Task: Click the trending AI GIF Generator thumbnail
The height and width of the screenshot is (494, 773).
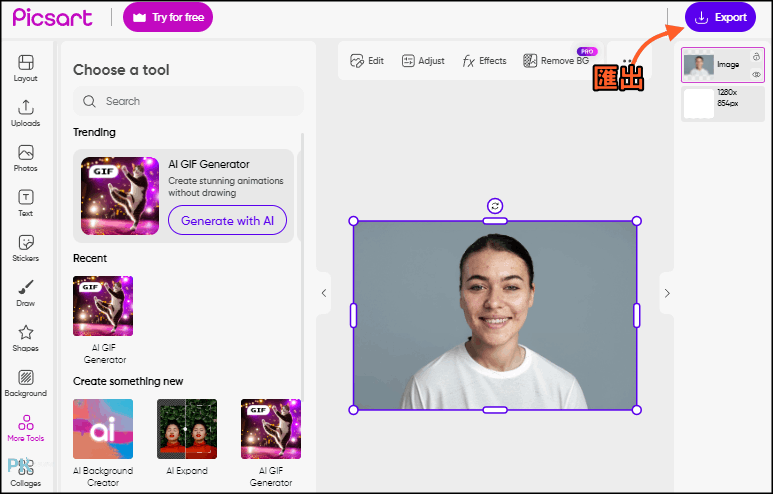Action: point(120,196)
